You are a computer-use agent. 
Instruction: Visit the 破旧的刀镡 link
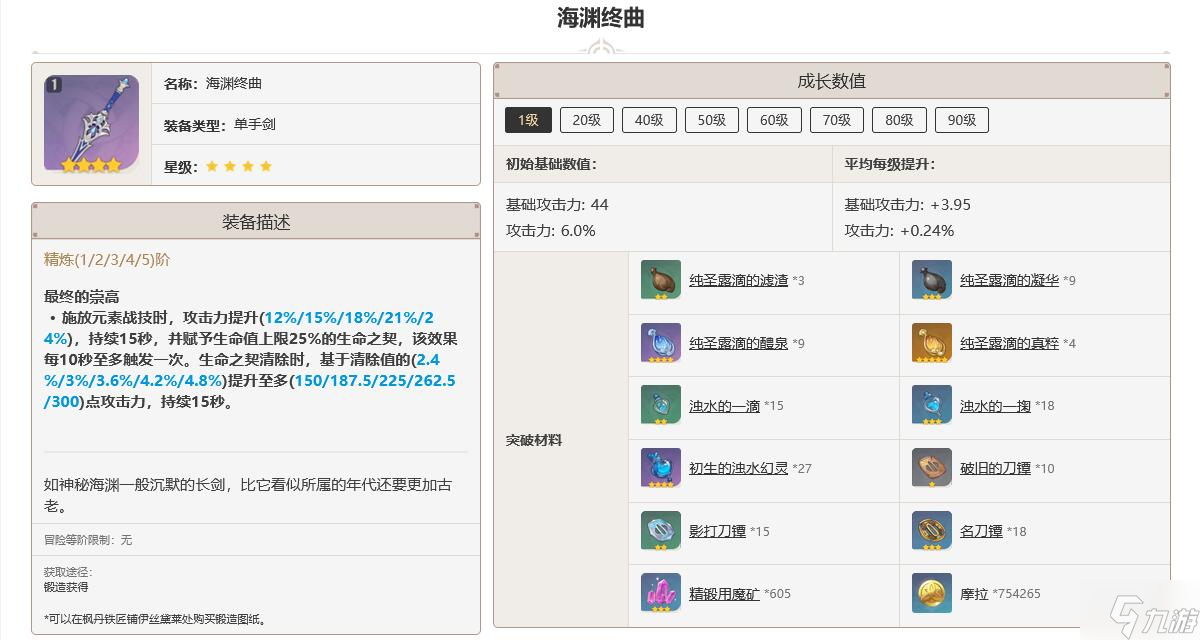995,468
